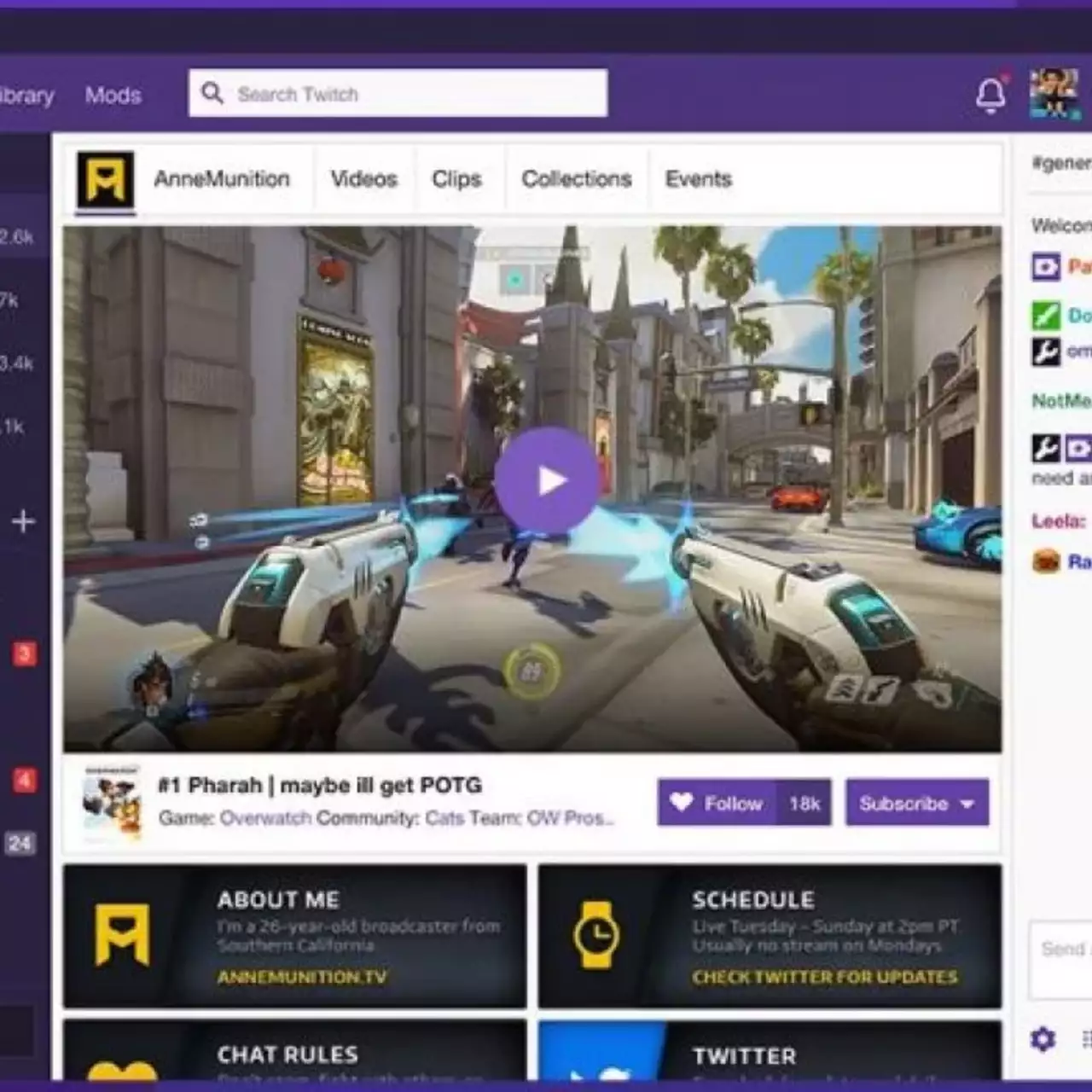Click the NotMe username in chat
This screenshot has height=1092, width=1092.
point(1061,400)
